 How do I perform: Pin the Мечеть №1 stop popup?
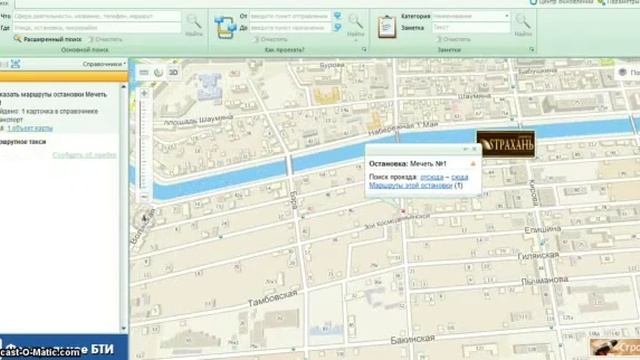pyautogui.click(x=465, y=149)
